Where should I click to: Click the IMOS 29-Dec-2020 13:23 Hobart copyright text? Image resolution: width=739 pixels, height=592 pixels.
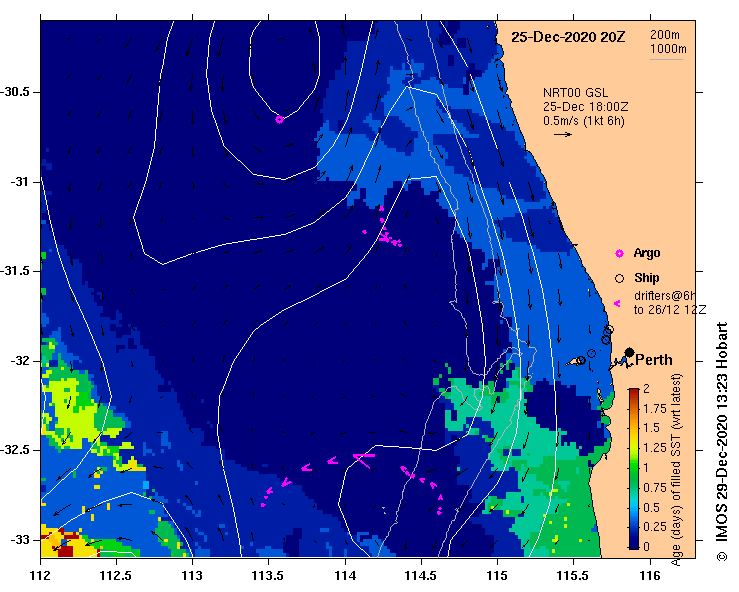point(722,441)
